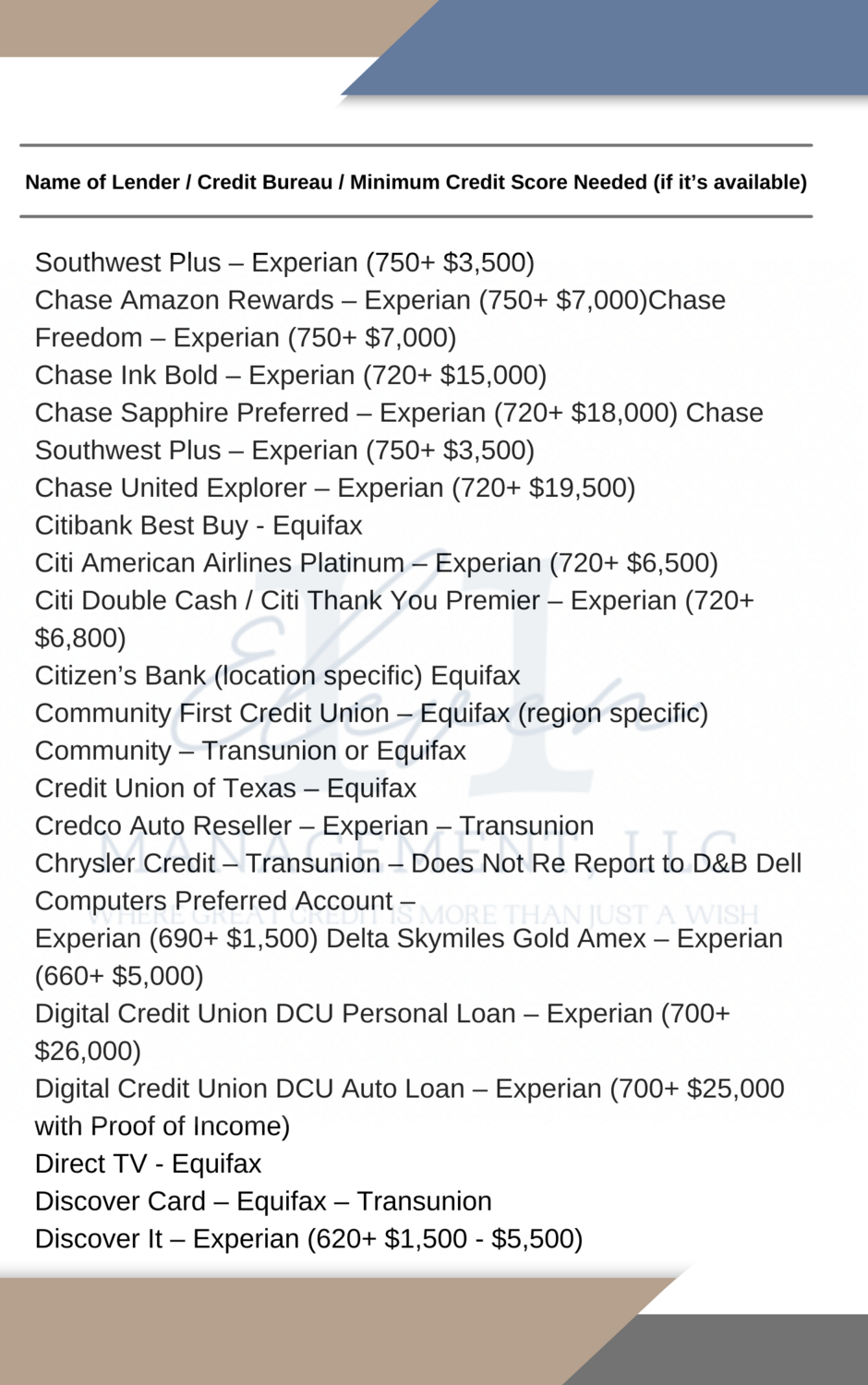868x1385 pixels.
Task: Select the Discover Card Equifax Transunion entry
Action: 263,1201
